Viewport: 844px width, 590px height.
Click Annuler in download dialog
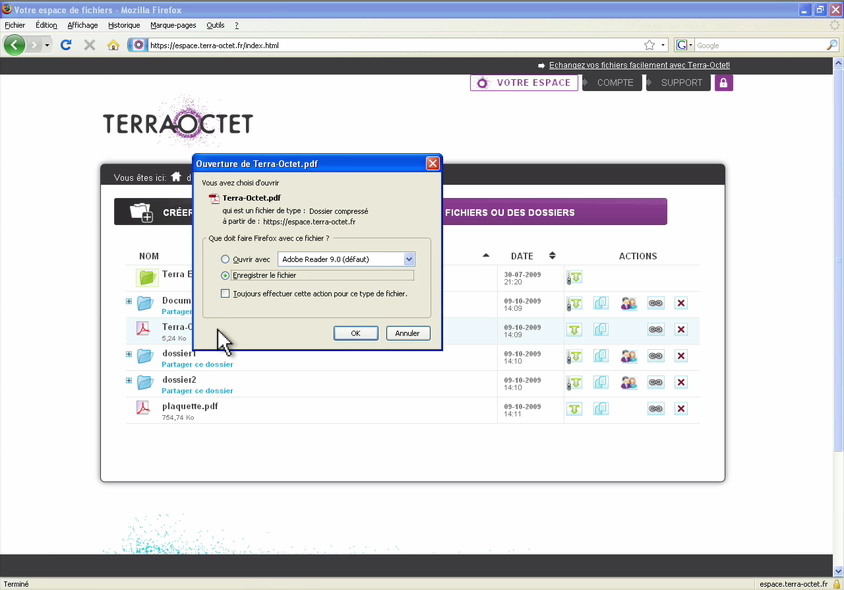point(407,333)
